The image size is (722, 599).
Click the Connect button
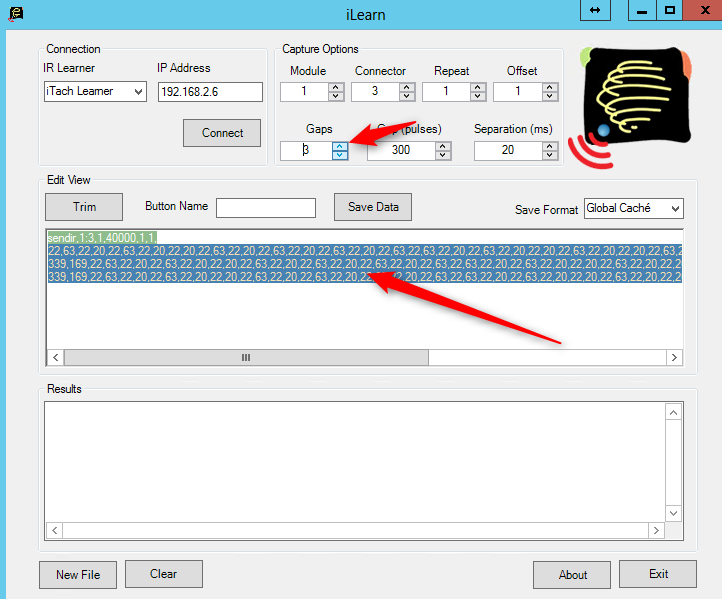tap(222, 133)
